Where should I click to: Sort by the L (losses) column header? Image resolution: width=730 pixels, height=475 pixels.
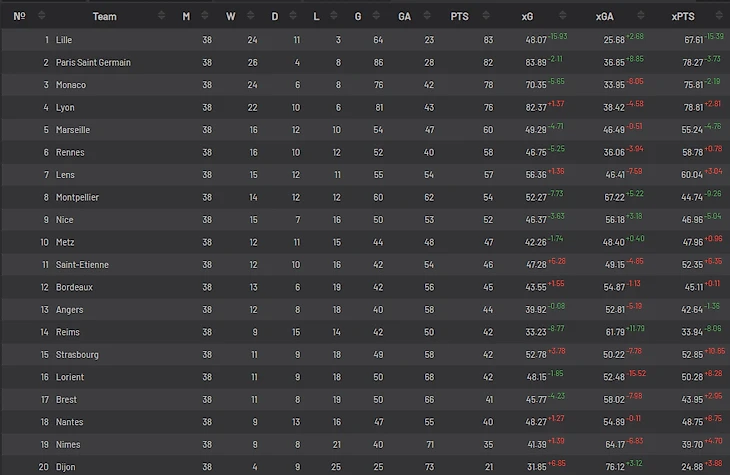coord(317,16)
